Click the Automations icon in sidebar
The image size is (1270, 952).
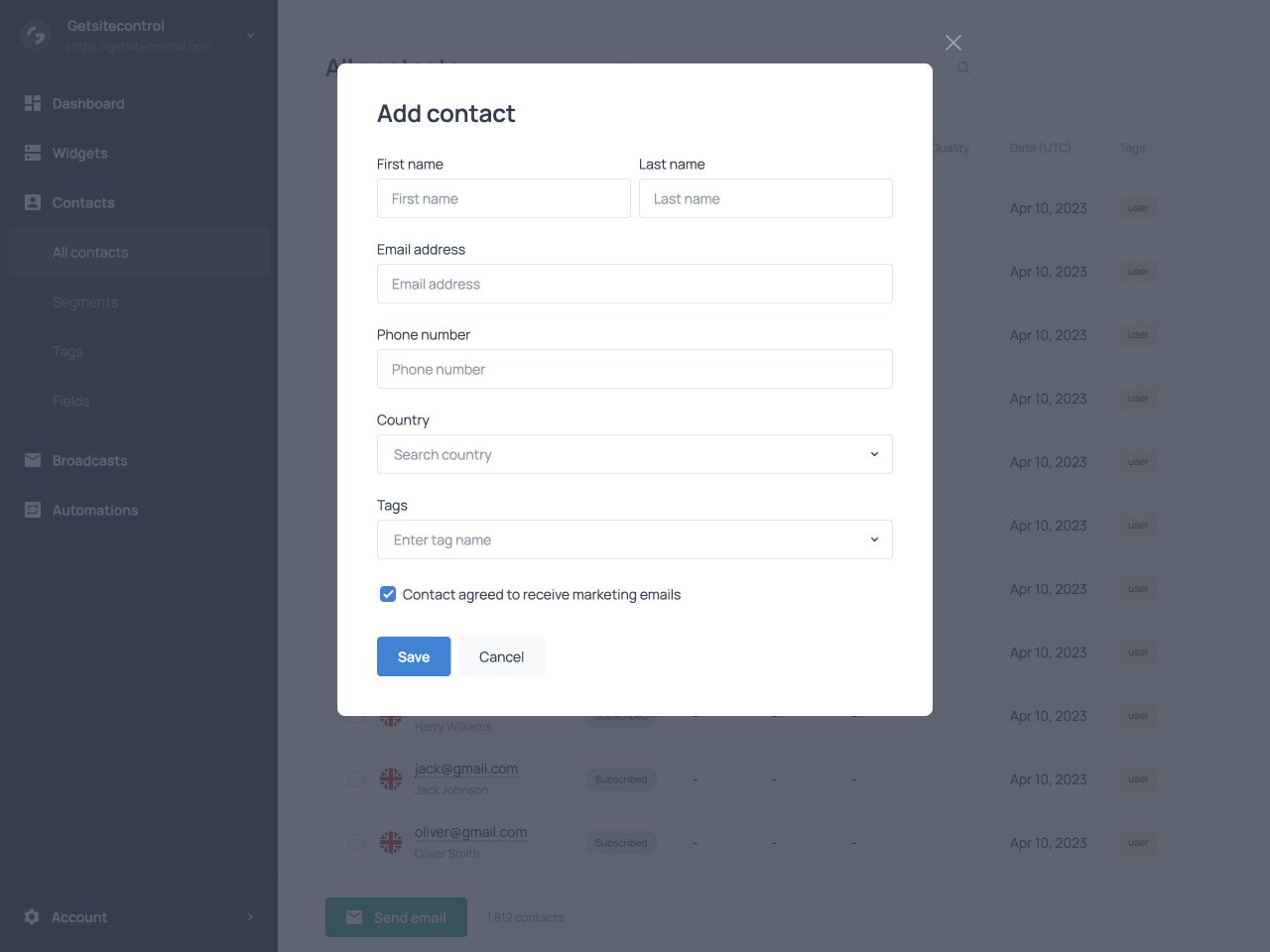[33, 510]
